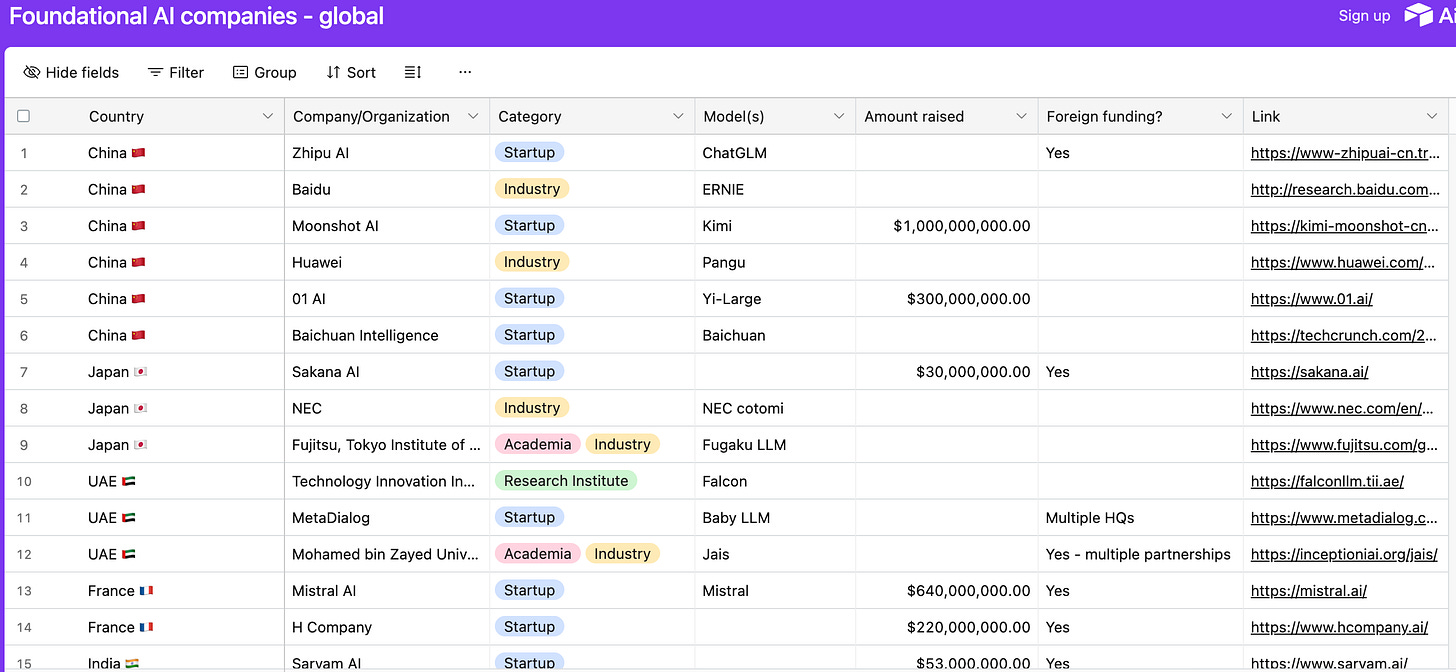
Task: Select the Jais model cell
Action: click(x=775, y=554)
